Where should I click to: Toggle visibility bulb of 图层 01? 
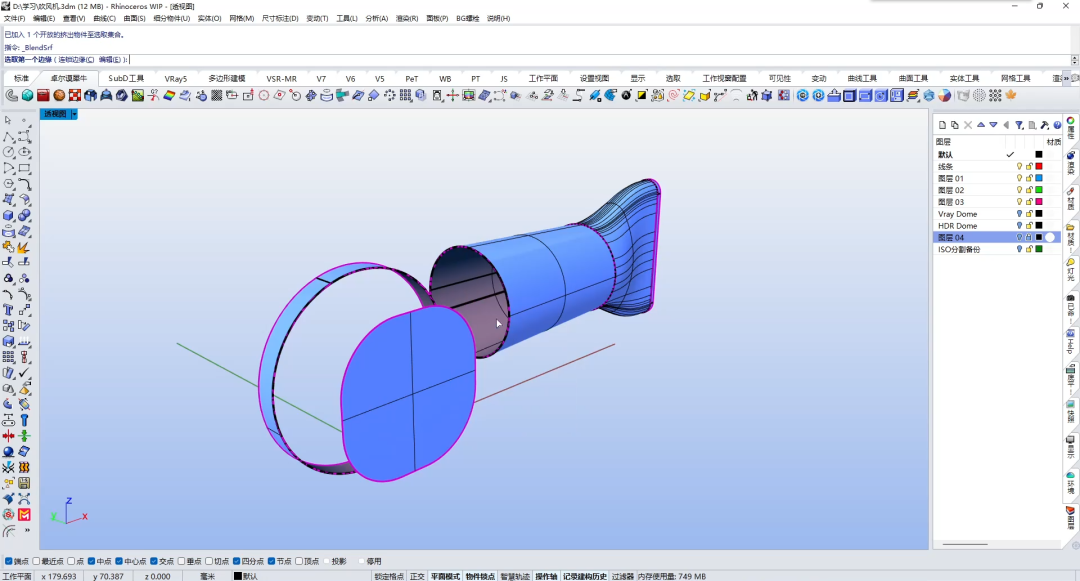(1019, 178)
